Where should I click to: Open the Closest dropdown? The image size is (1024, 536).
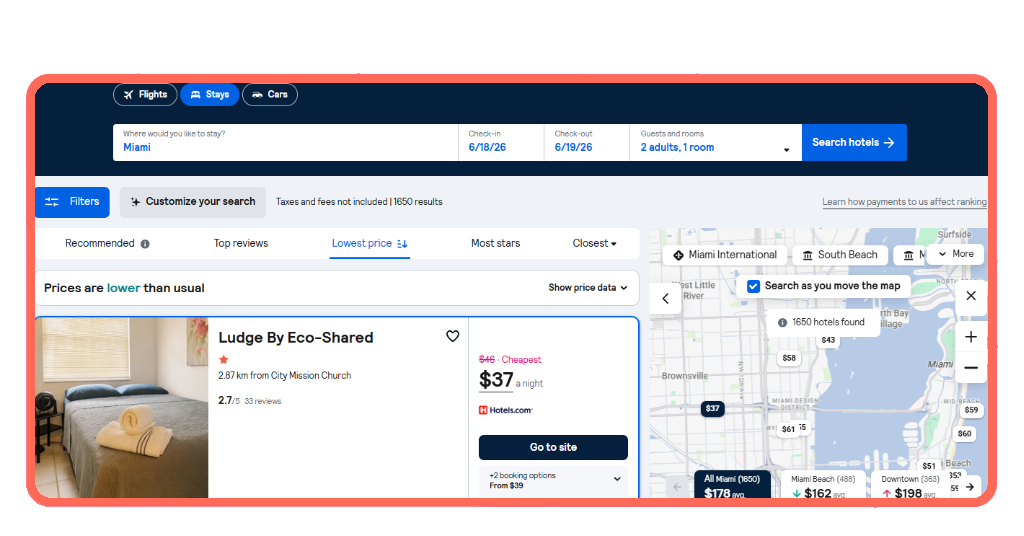(x=594, y=244)
